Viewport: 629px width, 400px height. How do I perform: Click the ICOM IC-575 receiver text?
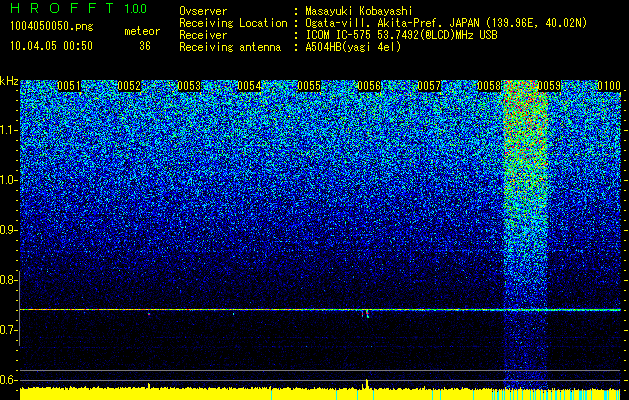401,35
